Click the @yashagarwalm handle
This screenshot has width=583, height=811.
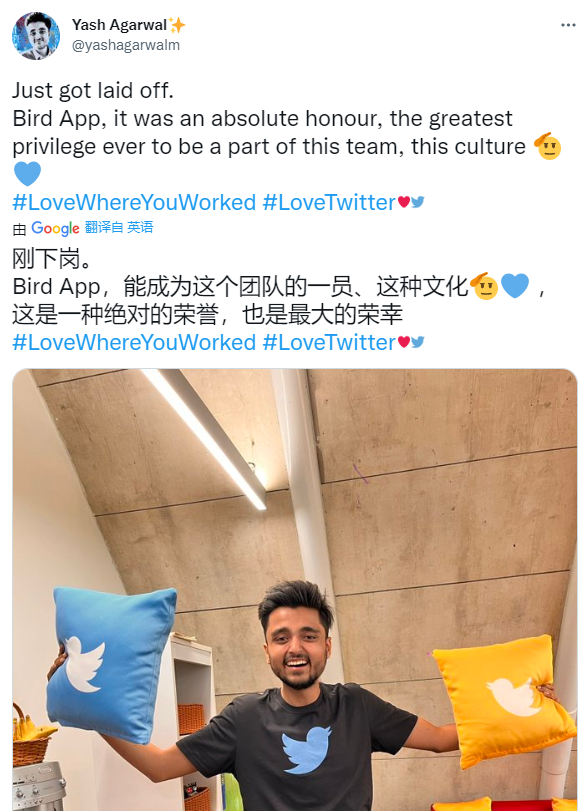pyautogui.click(x=126, y=46)
